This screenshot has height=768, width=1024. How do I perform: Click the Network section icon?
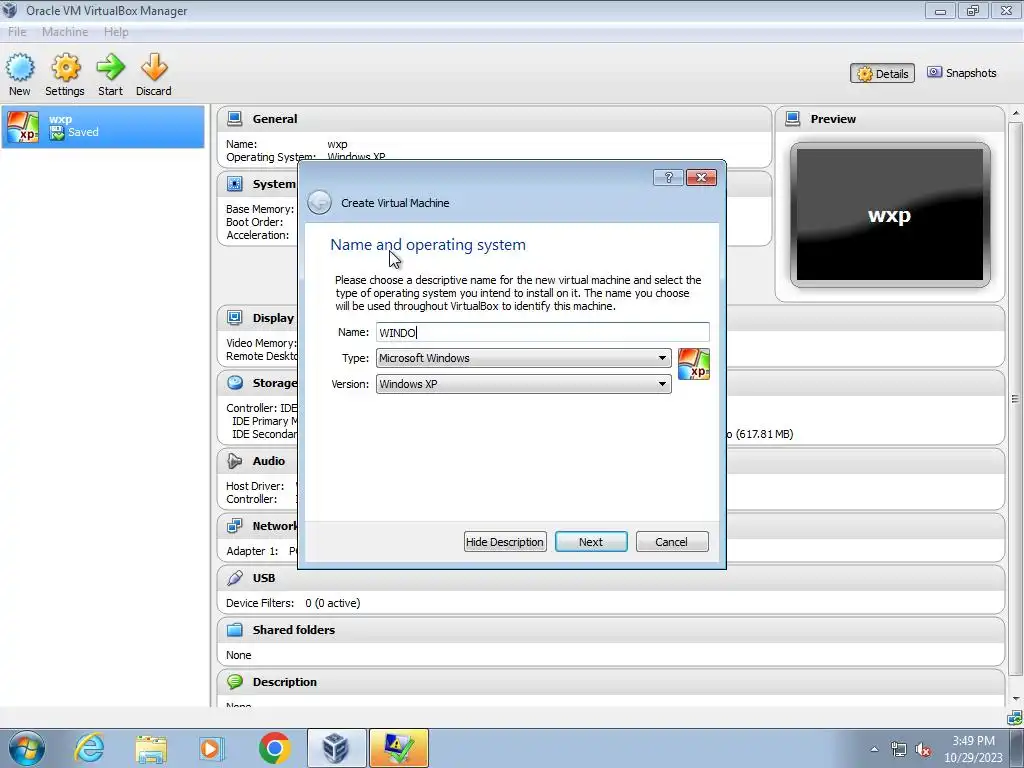click(x=234, y=526)
